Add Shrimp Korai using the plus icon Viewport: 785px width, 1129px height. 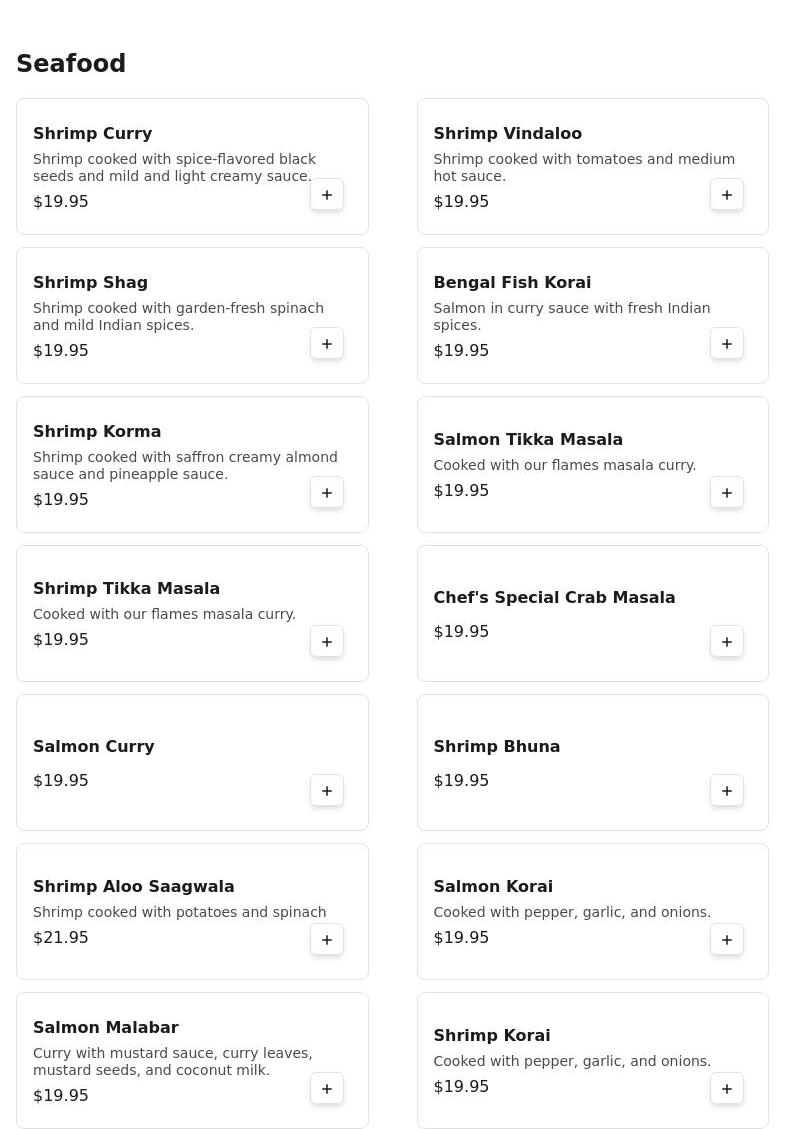(727, 1089)
